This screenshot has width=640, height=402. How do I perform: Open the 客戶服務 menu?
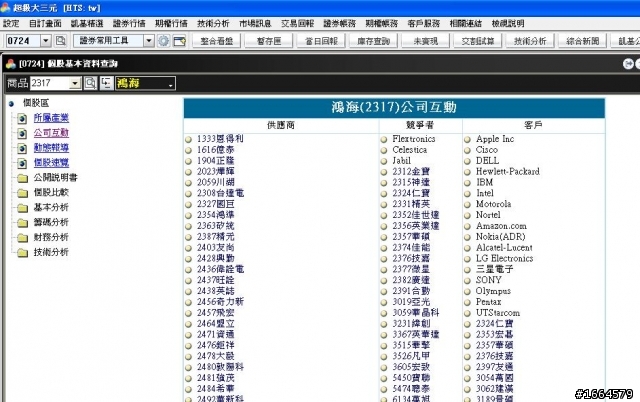coord(424,23)
